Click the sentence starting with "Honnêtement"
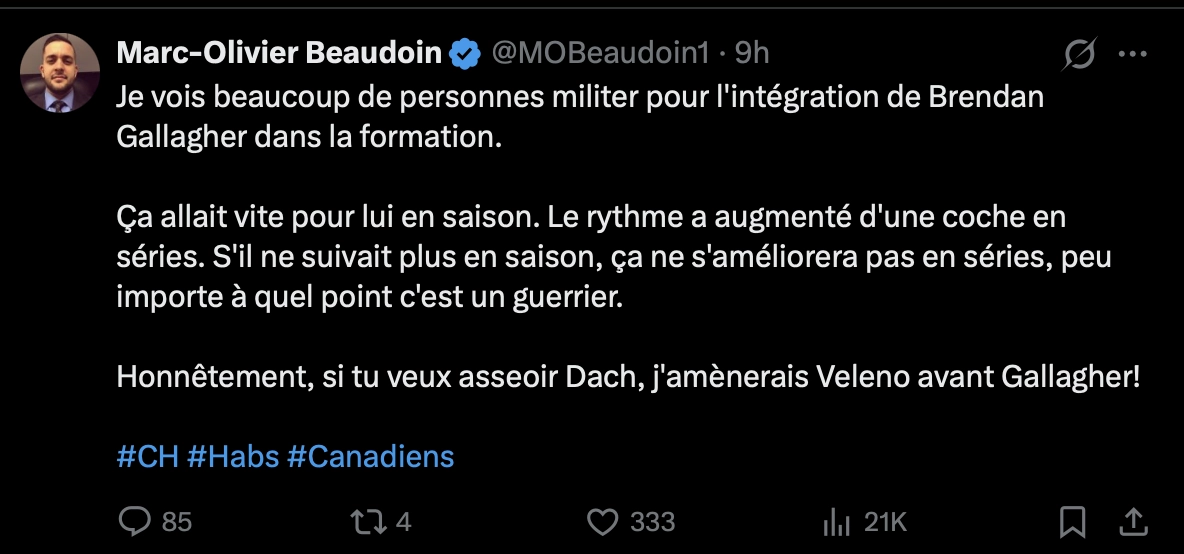The width and height of the screenshot is (1184, 554). click(628, 377)
